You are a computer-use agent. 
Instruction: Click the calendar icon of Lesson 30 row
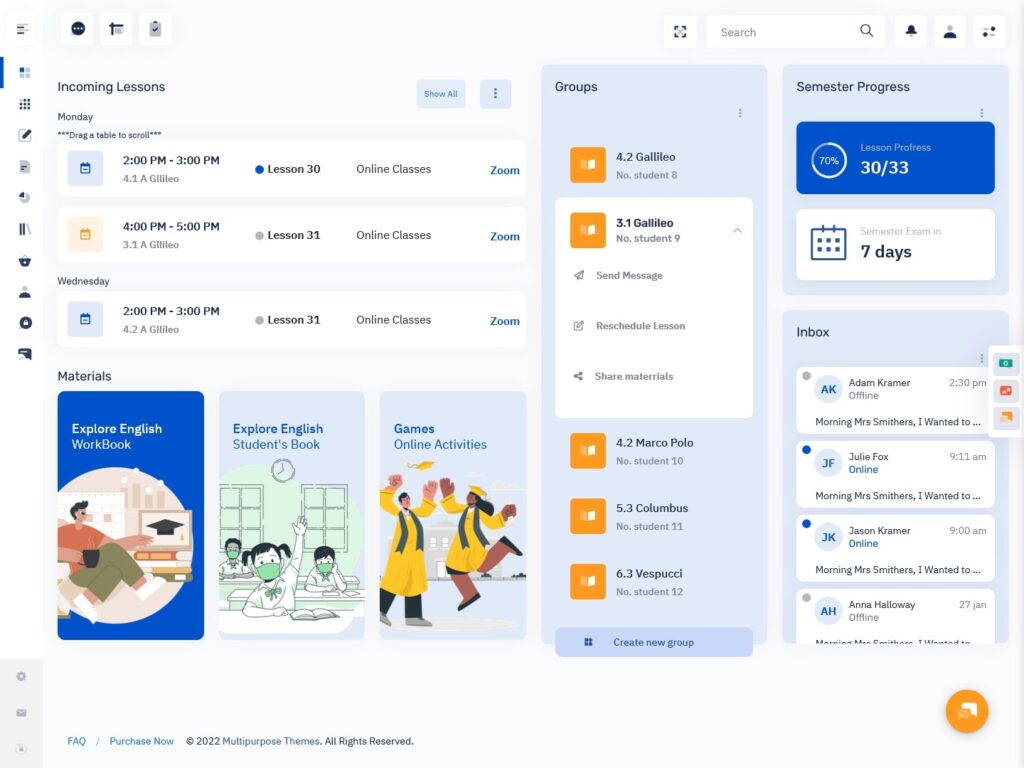[x=86, y=168]
